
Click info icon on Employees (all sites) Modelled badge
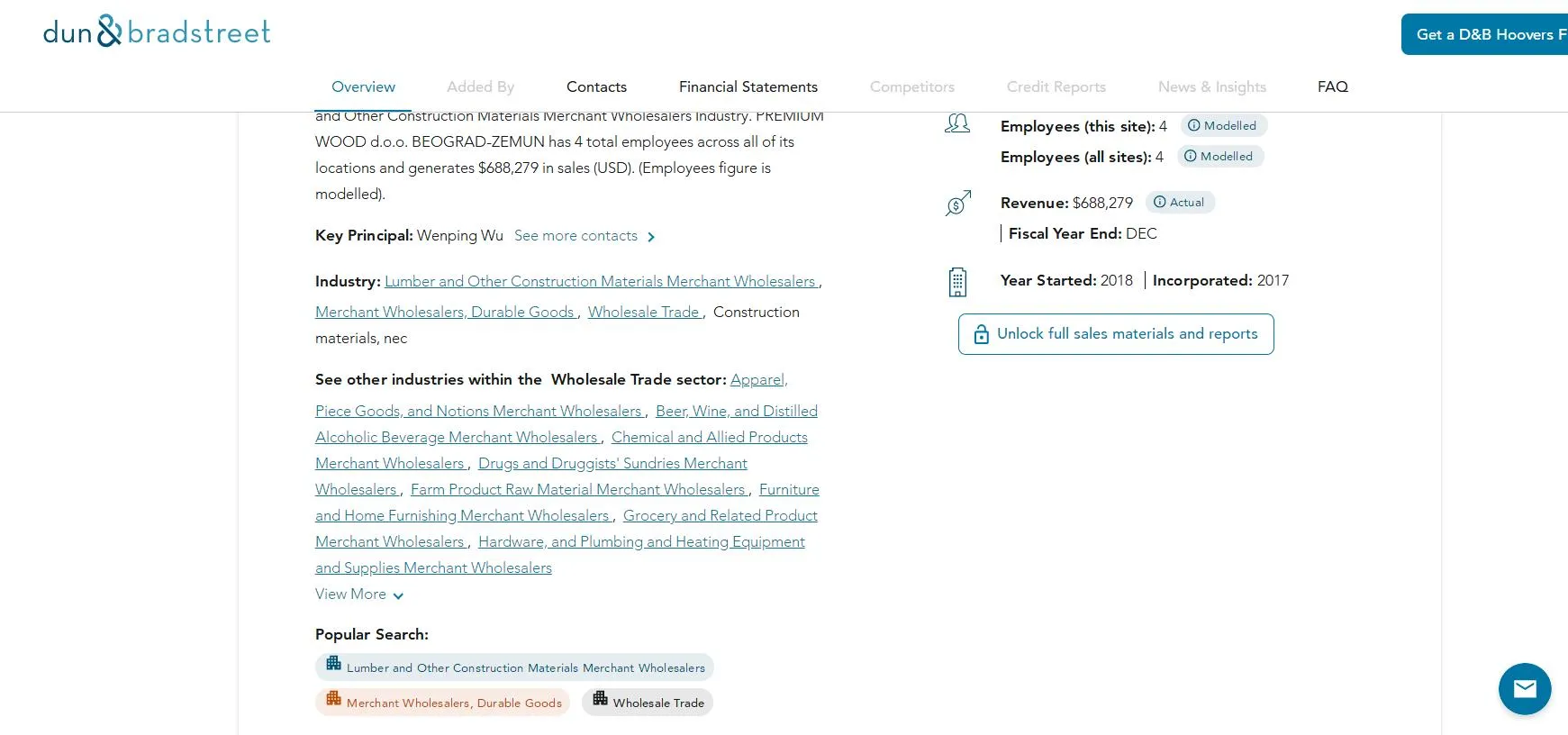[x=1191, y=156]
